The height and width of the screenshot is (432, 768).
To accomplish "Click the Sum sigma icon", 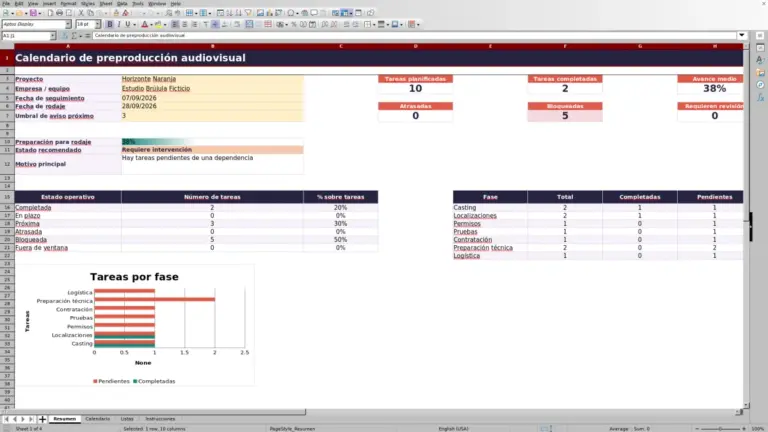I will [x=74, y=36].
